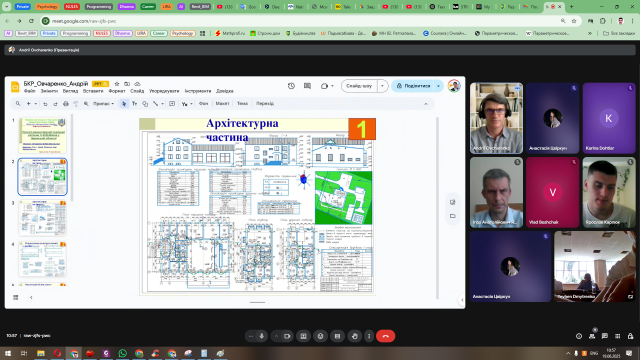Open WhatsApp from the Windows taskbar
The width and height of the screenshot is (640, 360).
pos(122,353)
